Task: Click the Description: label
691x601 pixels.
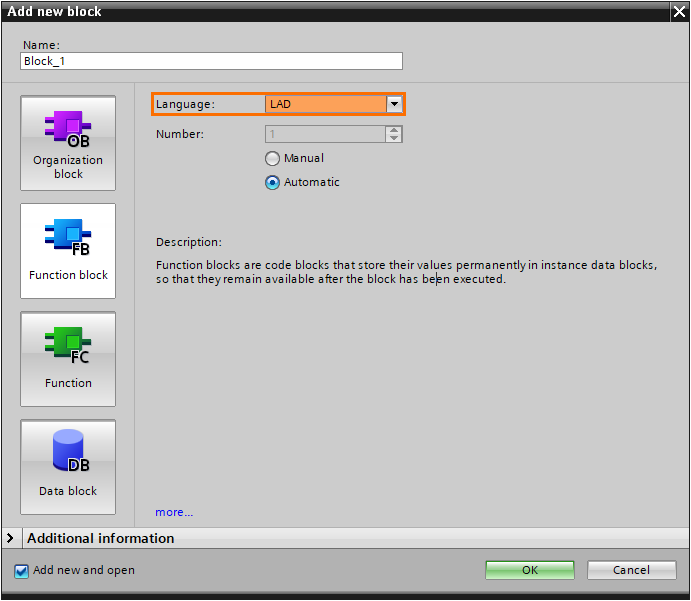Action: 189,242
